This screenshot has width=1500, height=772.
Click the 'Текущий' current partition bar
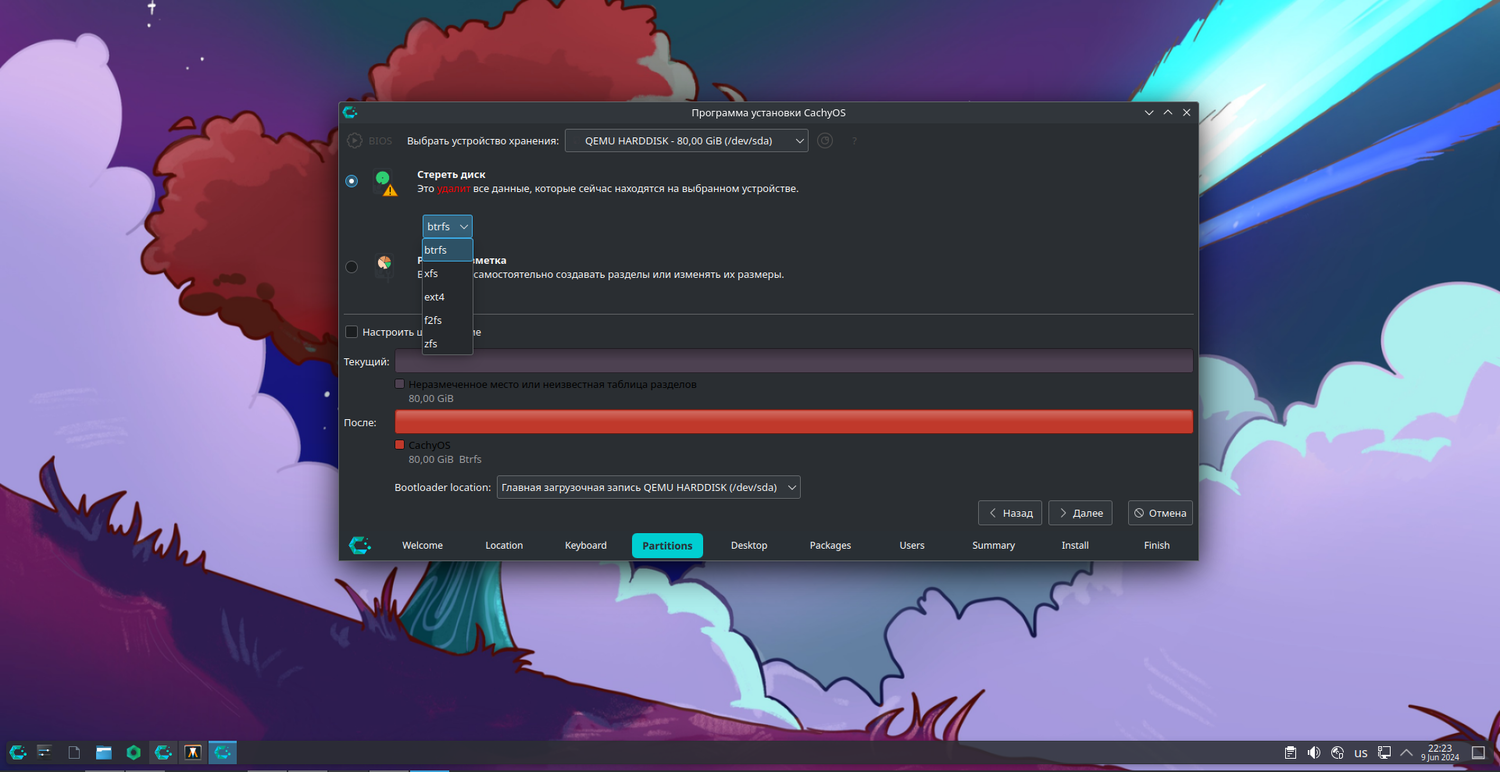[x=794, y=361]
